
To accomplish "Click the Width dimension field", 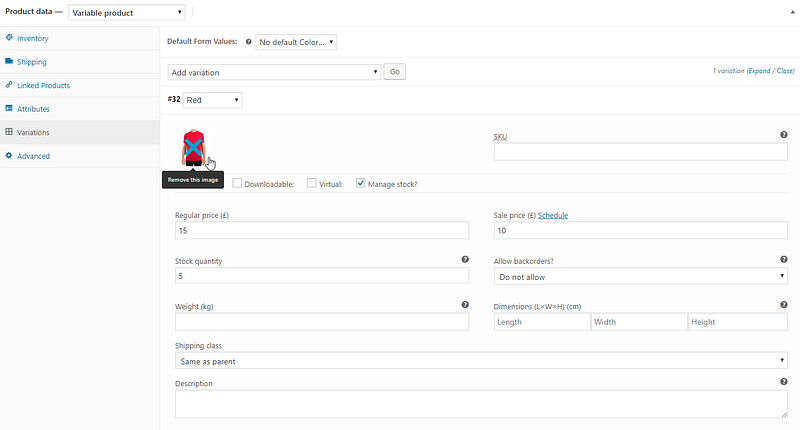I will [x=639, y=322].
